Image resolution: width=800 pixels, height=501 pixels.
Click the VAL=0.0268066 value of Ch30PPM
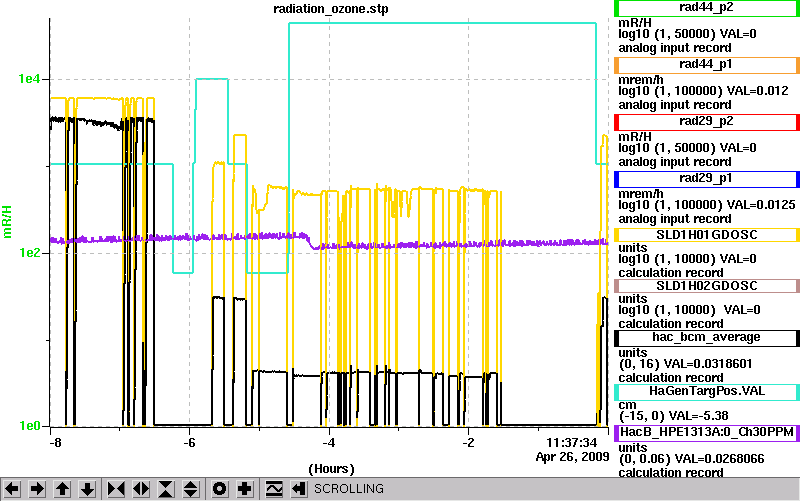[719, 459]
